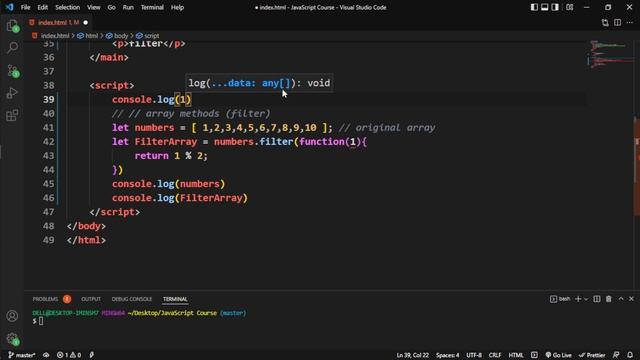Click the master branch in status bar
Image resolution: width=640 pixels, height=360 pixels.
point(22,355)
